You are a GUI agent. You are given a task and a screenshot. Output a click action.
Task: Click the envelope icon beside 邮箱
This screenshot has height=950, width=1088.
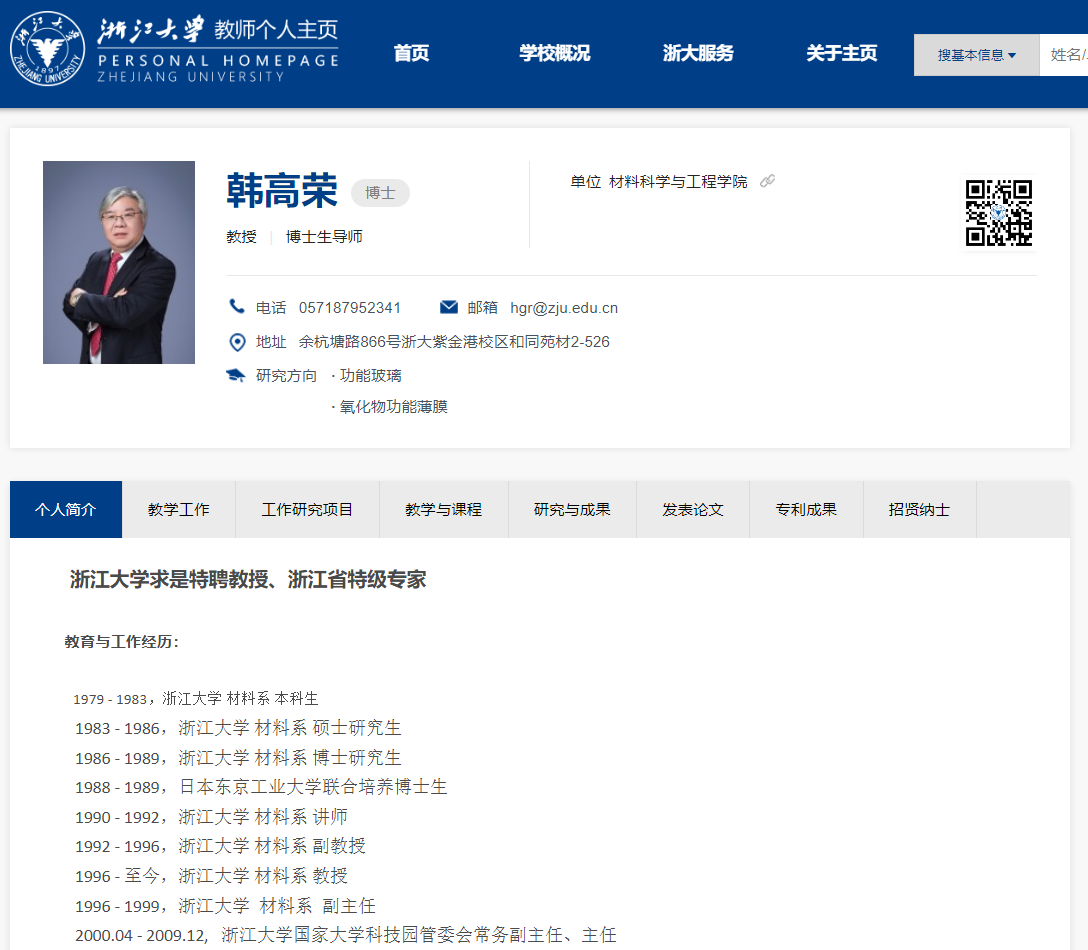coord(448,307)
